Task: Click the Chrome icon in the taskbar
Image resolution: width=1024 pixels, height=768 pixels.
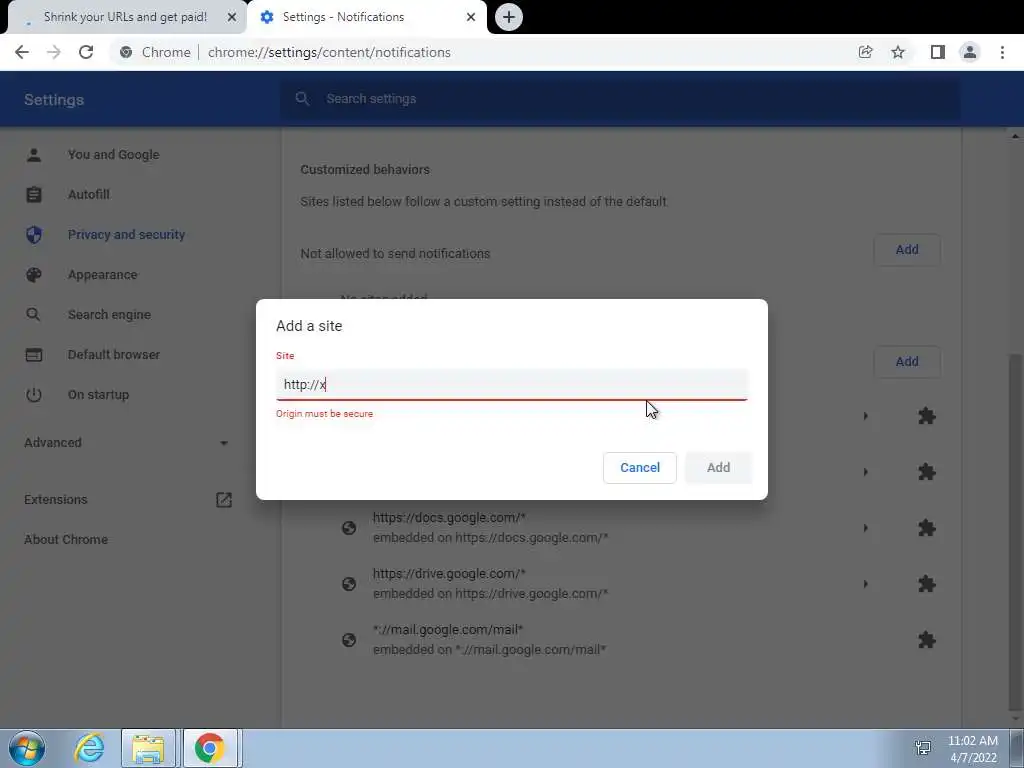Action: (x=210, y=748)
